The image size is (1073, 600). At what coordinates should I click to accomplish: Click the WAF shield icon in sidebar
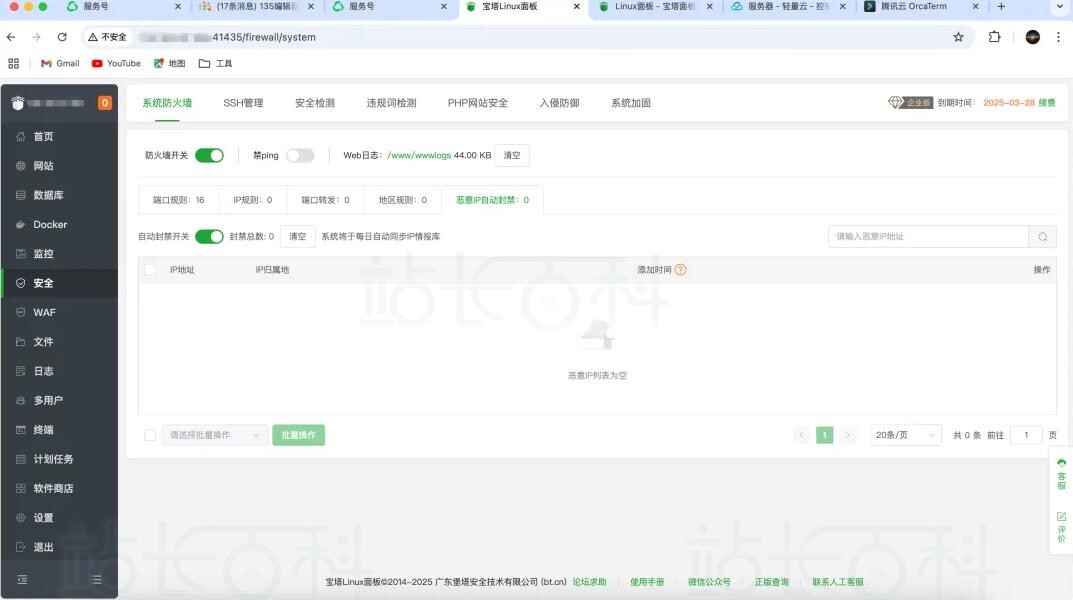[x=21, y=313]
